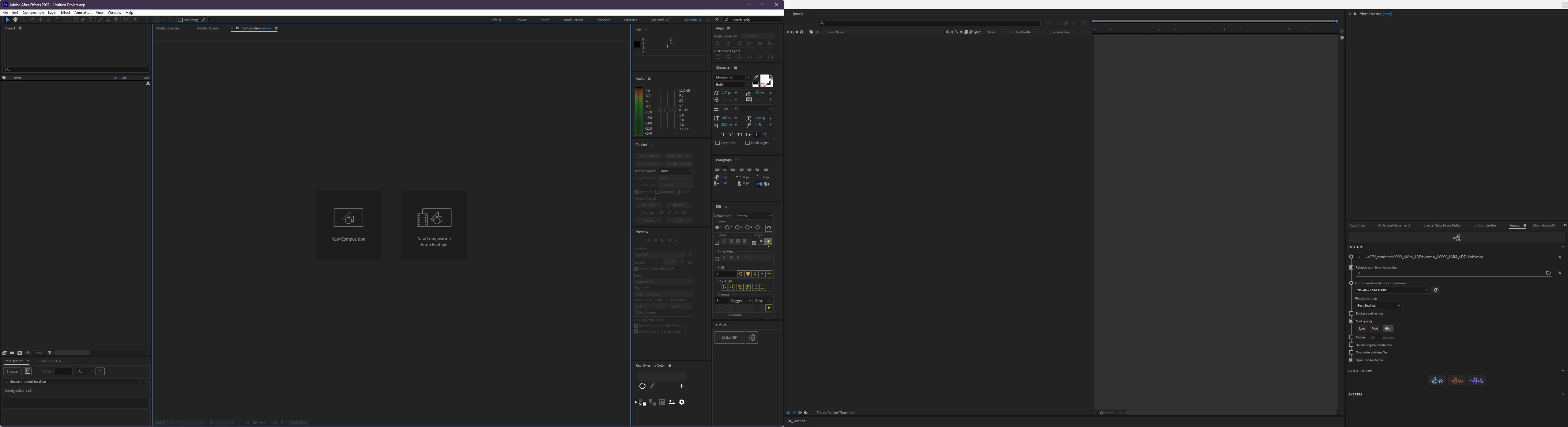The width and height of the screenshot is (1568, 427).
Task: Click Ray Dynamic Color refresh icon
Action: [x=642, y=386]
